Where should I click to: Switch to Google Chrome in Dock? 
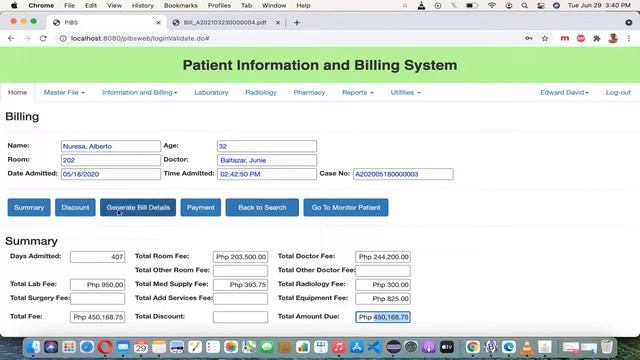point(473,347)
